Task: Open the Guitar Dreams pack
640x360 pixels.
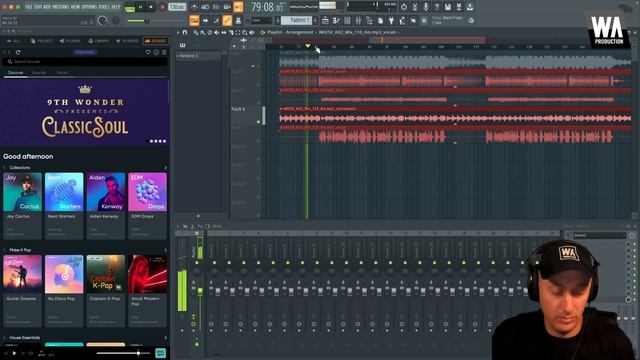Action: (x=22, y=290)
